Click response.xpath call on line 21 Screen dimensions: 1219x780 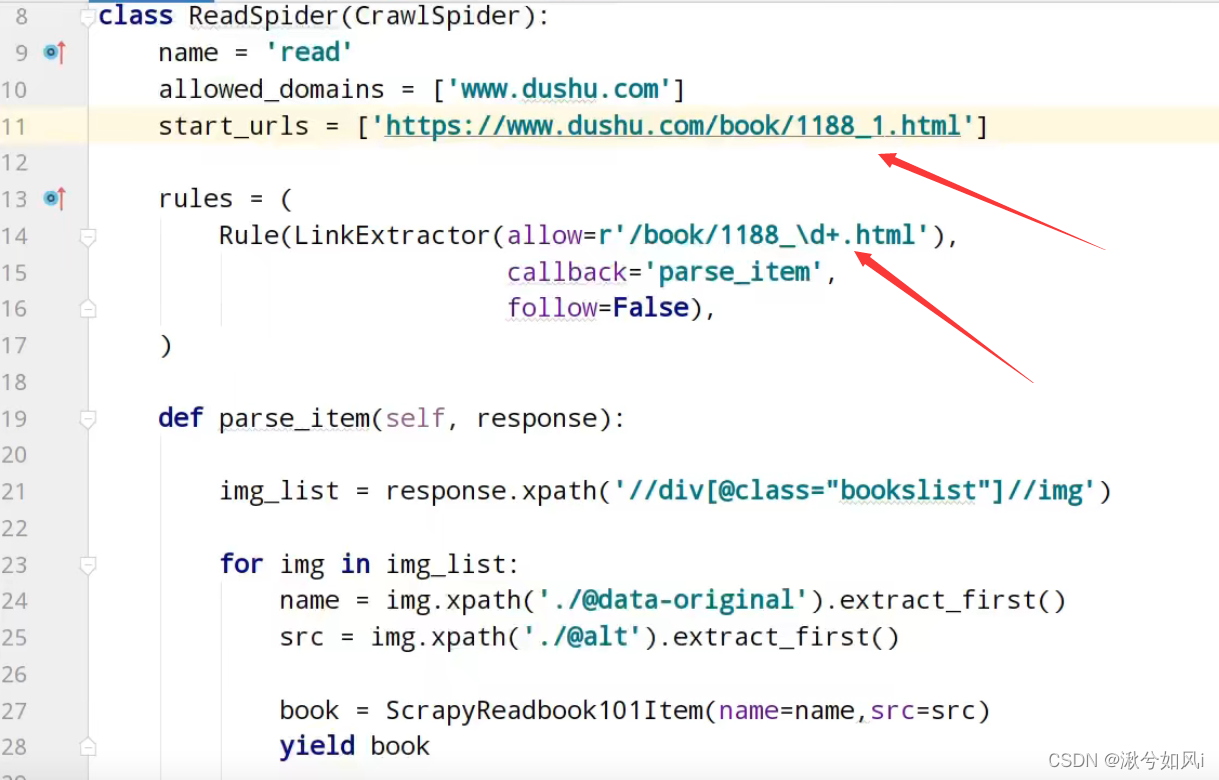pyautogui.click(x=491, y=491)
